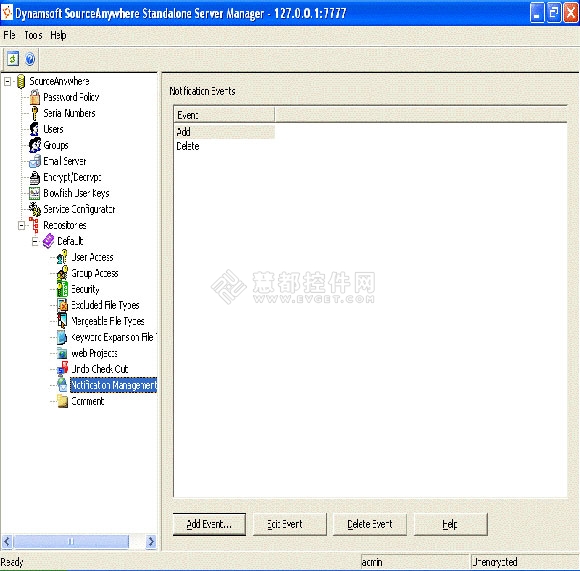Select Blowfish User Keys tree label
The height and width of the screenshot is (571, 580).
click(x=77, y=193)
